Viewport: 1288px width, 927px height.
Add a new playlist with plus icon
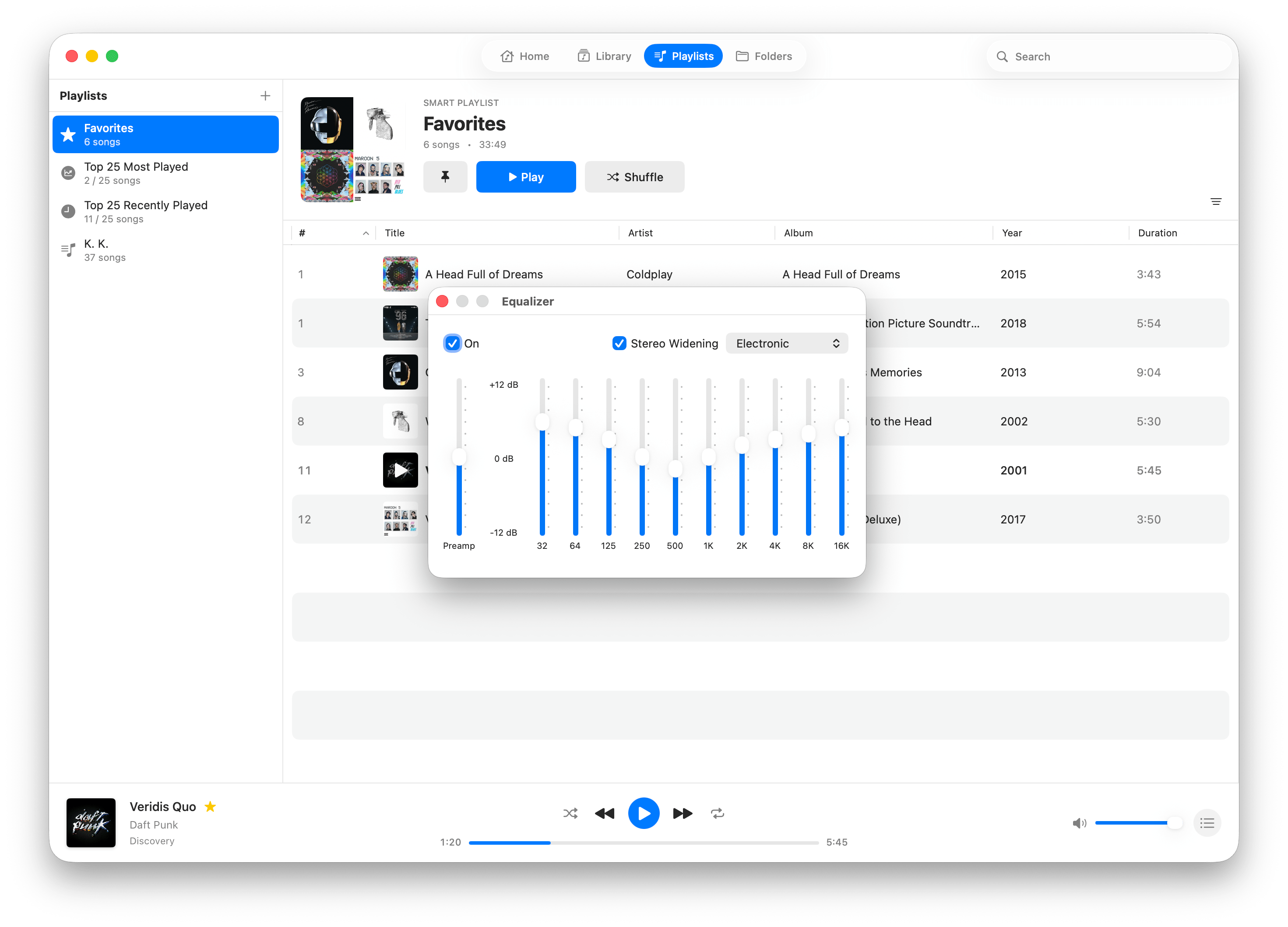(265, 96)
